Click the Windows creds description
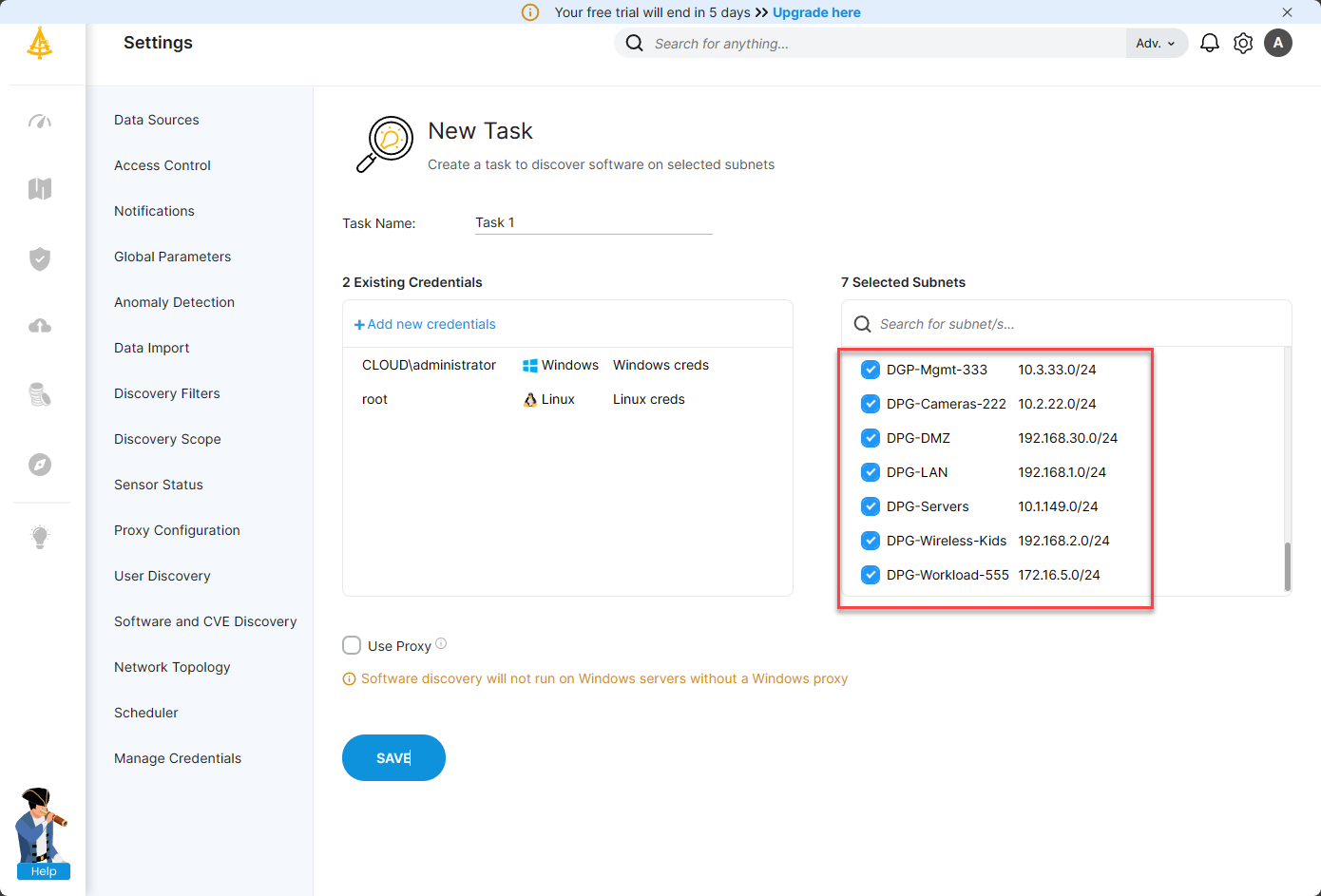This screenshot has height=896, width=1321. [661, 366]
